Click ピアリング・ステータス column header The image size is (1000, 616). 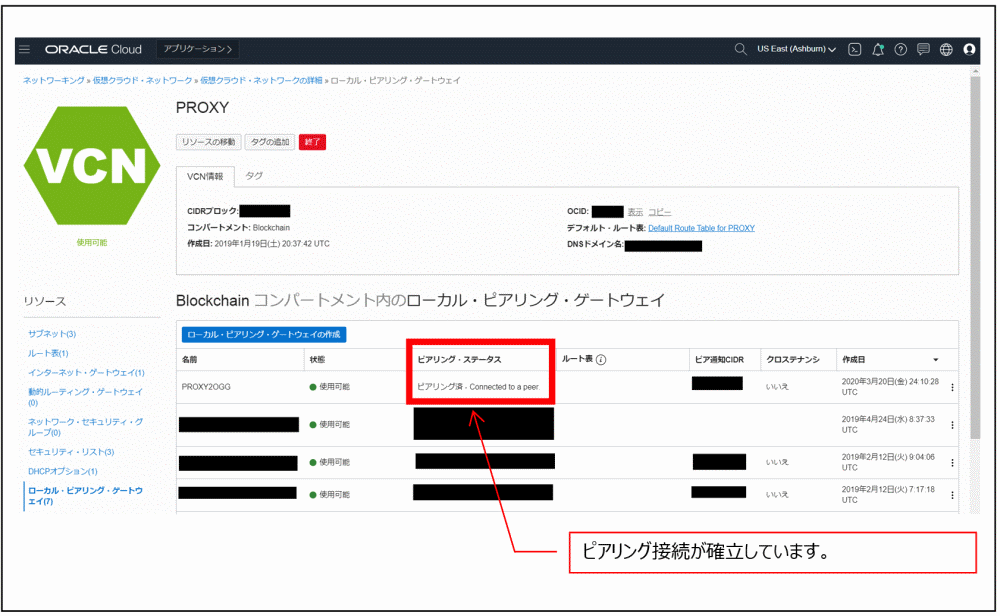pyautogui.click(x=459, y=360)
